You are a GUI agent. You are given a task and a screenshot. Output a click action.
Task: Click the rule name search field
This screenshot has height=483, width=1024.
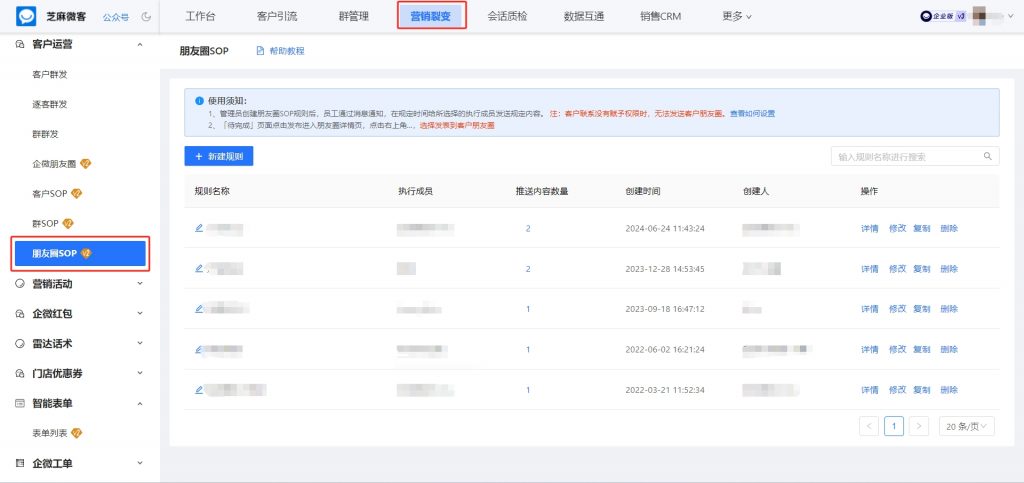click(x=907, y=157)
